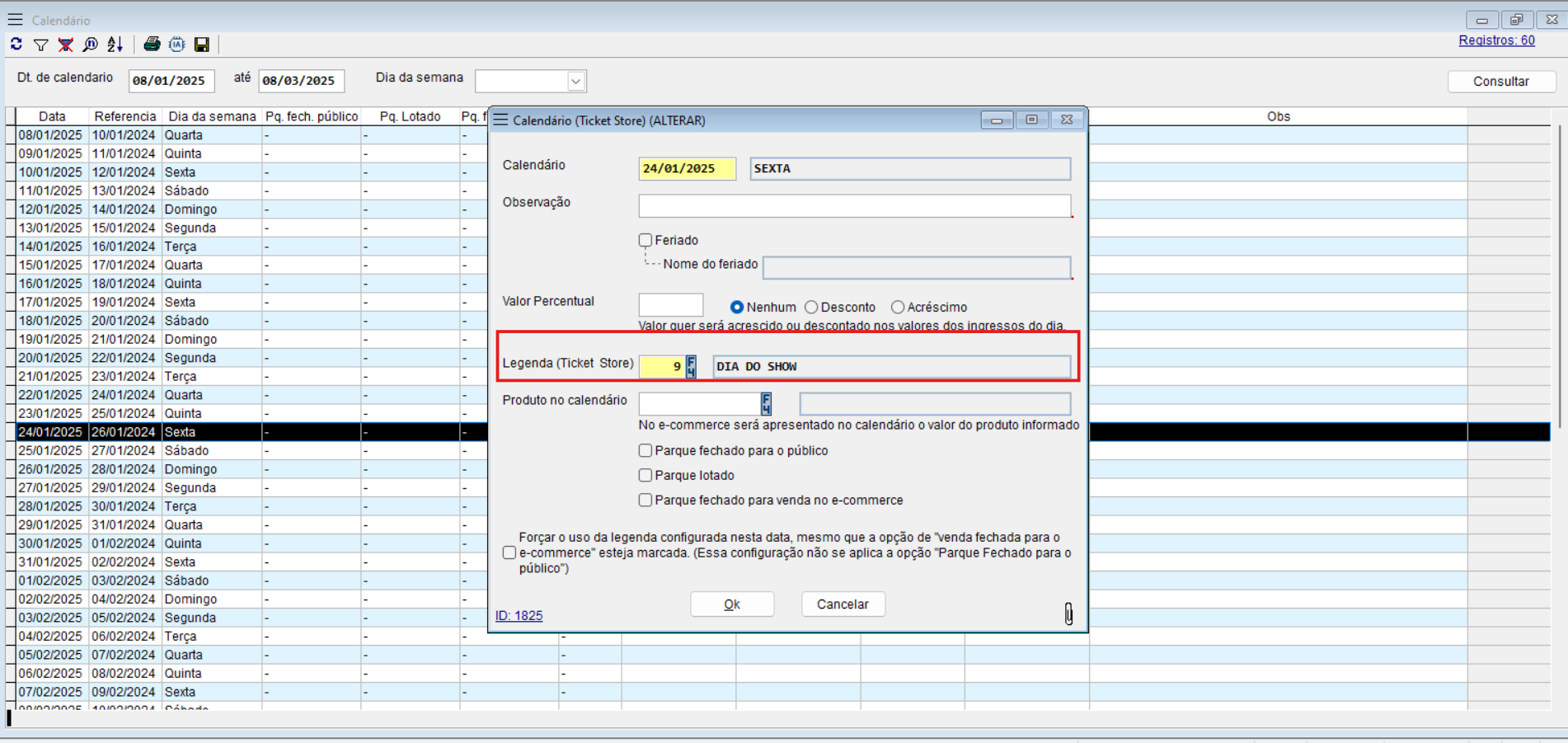Click the paperclip attachment icon

click(1068, 614)
